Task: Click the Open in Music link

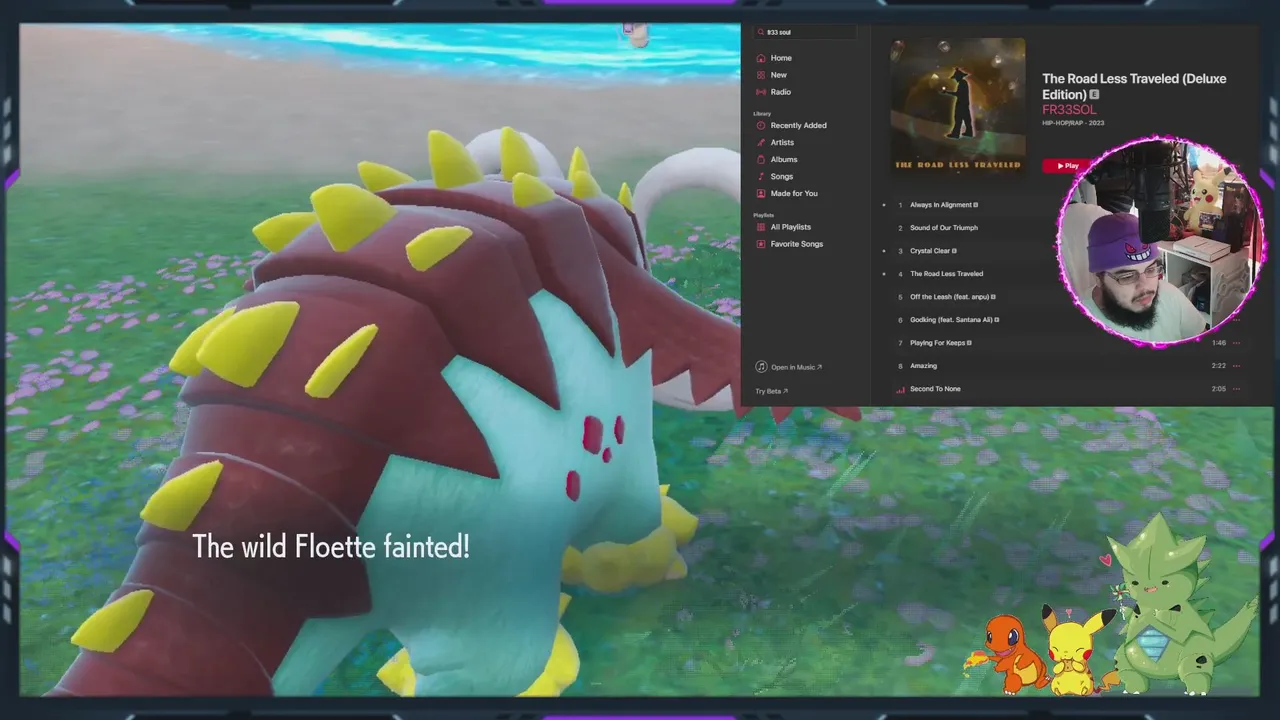Action: coord(789,367)
